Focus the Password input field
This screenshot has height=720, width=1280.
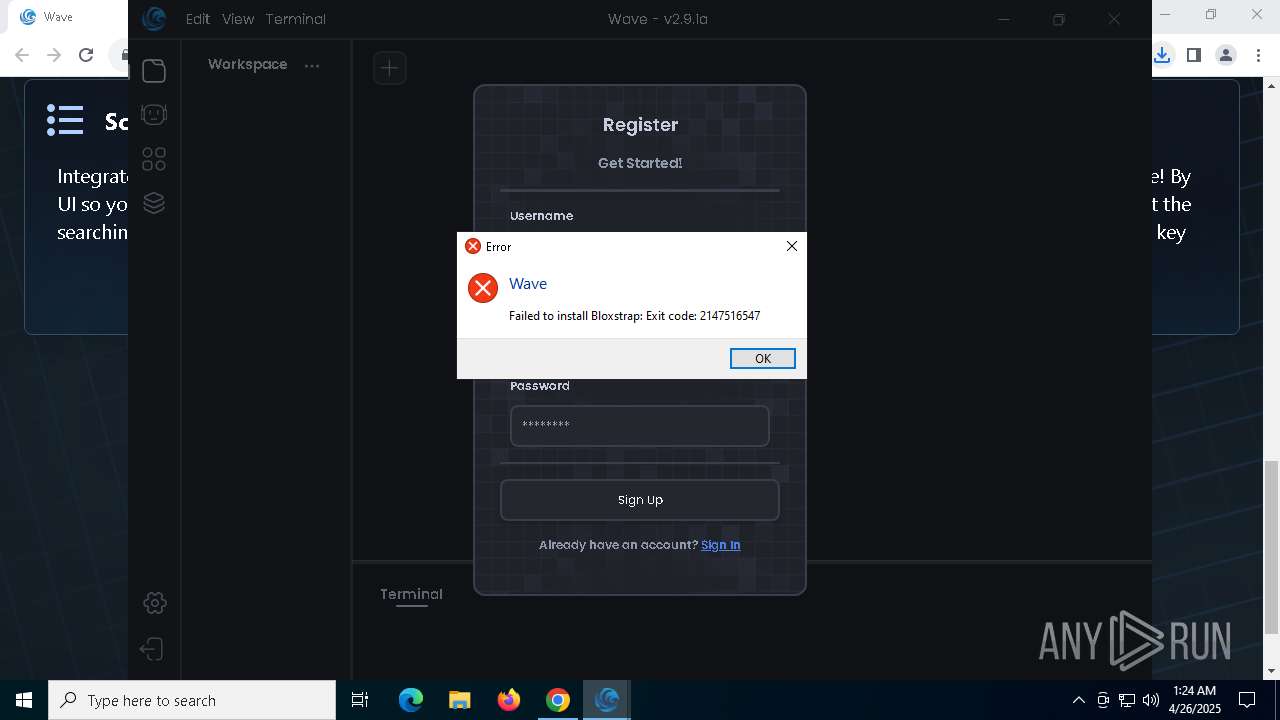click(x=640, y=425)
